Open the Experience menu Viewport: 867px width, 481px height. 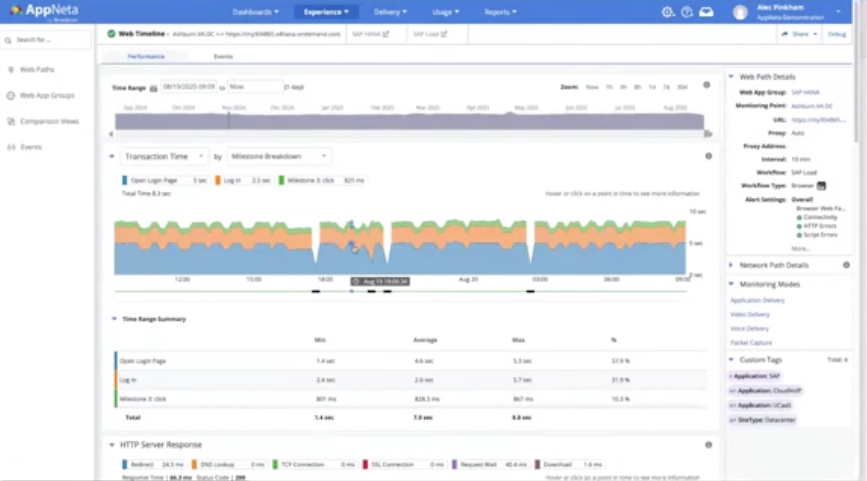click(x=326, y=12)
